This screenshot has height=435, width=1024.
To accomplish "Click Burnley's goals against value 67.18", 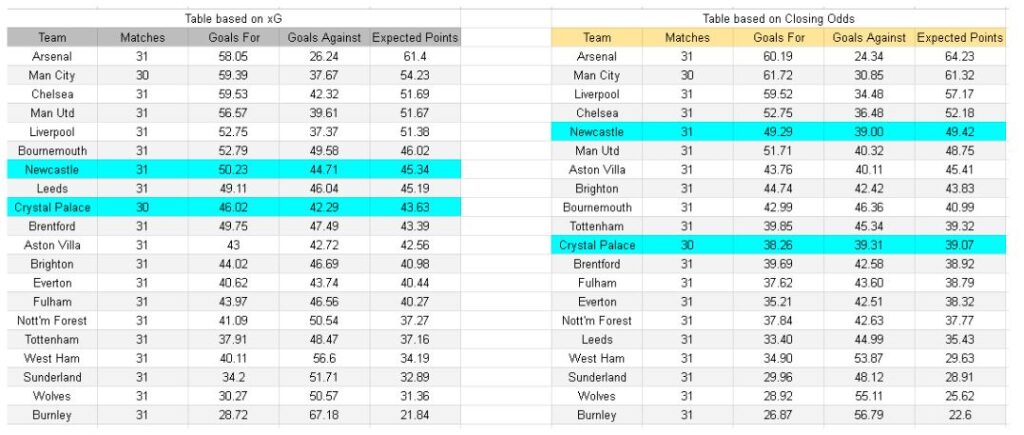I will (324, 415).
